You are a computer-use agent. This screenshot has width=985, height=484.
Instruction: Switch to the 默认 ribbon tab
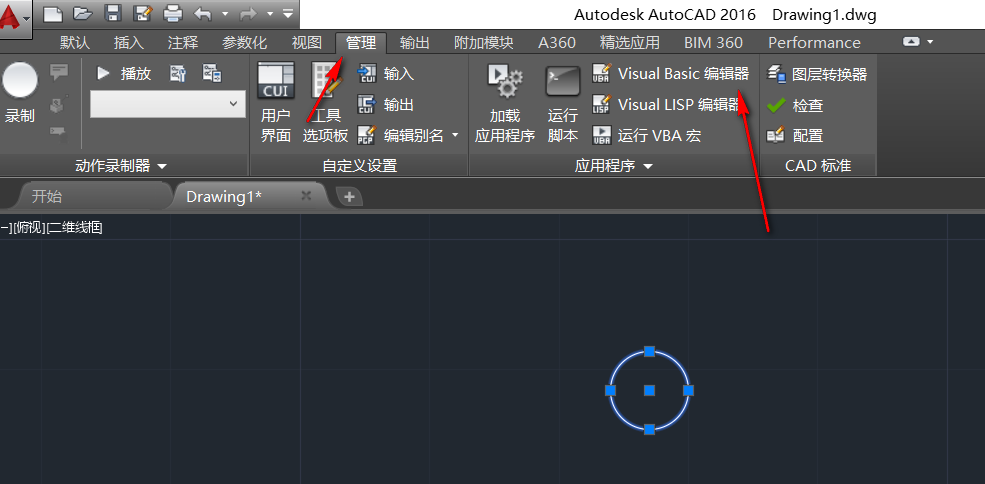point(75,43)
